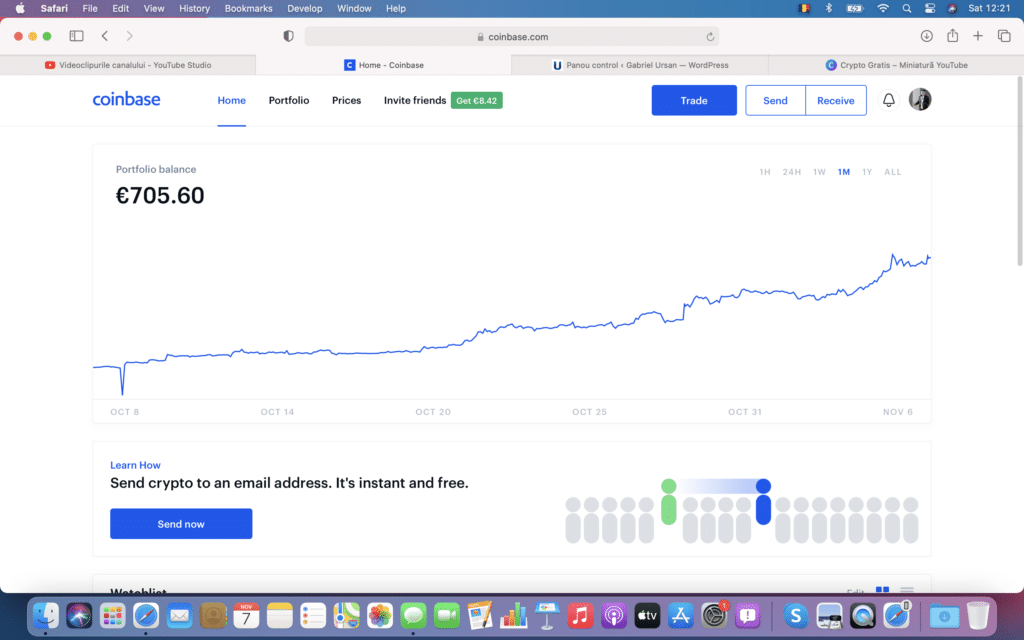Click the Send button in header
1024x640 pixels.
point(775,100)
